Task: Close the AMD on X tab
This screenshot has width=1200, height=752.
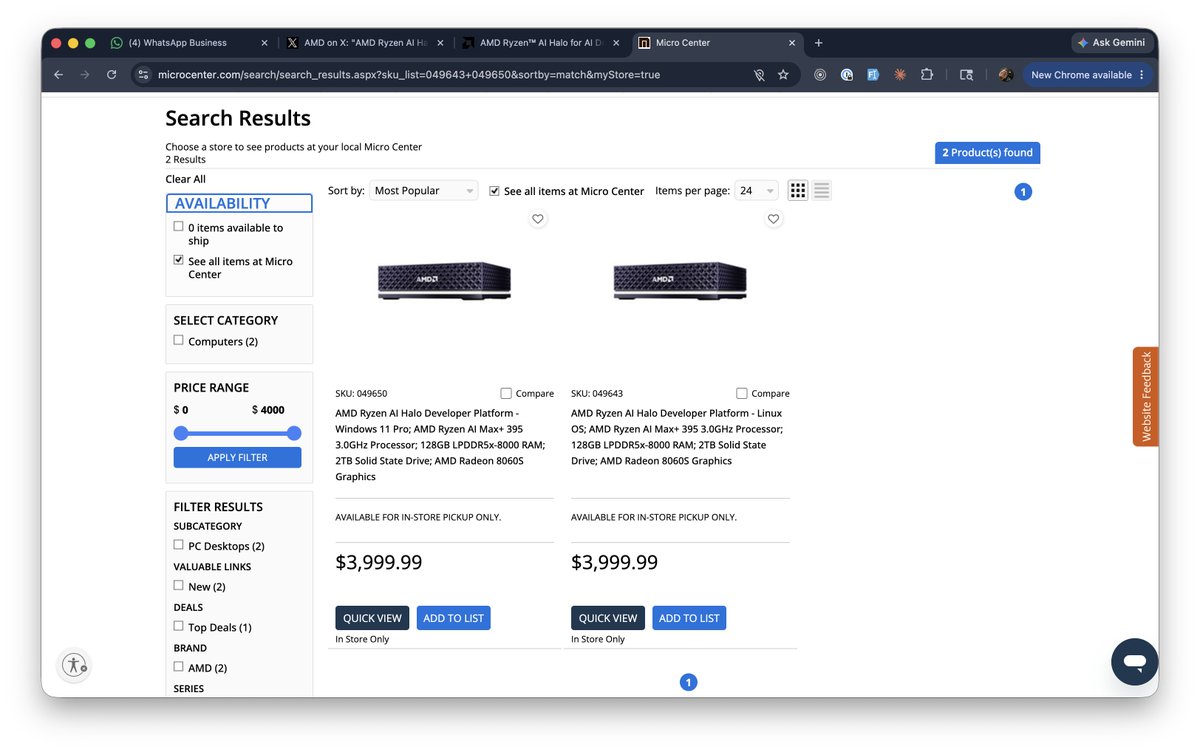Action: coord(440,43)
